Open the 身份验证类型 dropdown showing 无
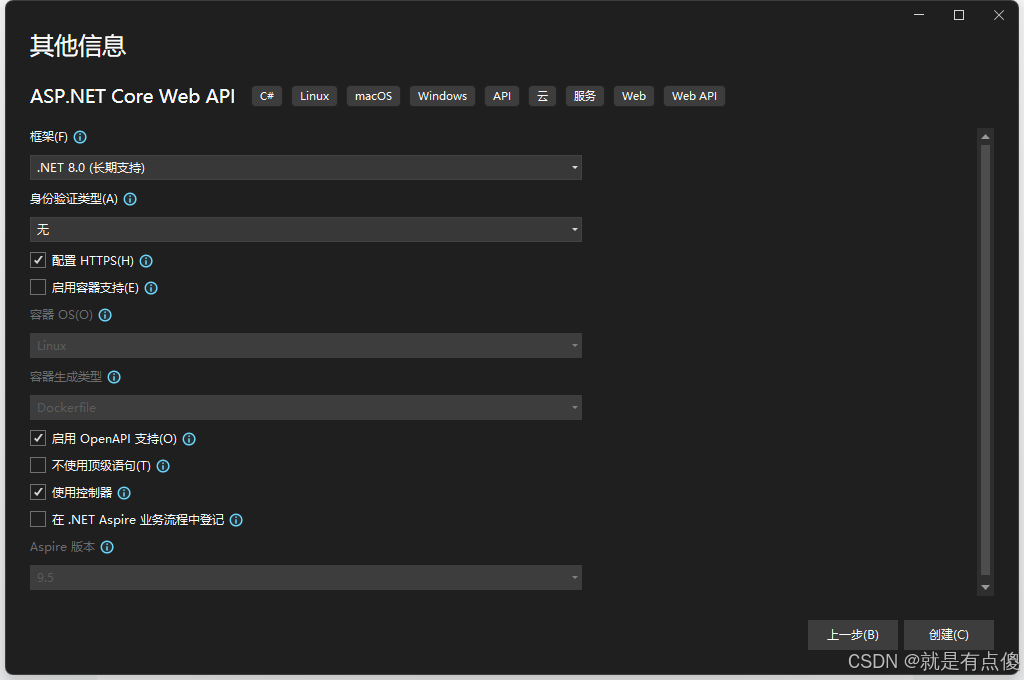This screenshot has height=680, width=1024. tap(306, 230)
